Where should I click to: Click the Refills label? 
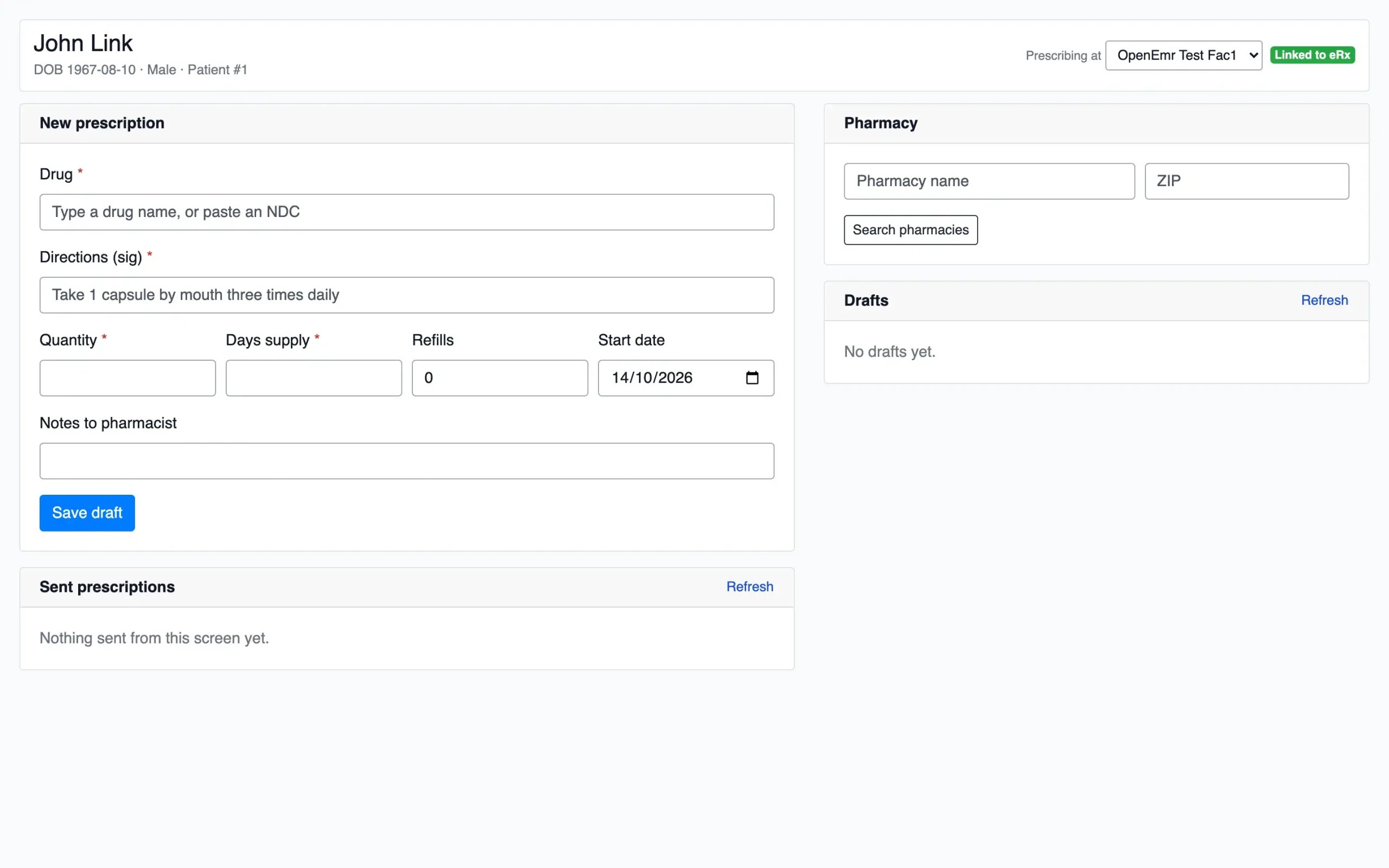click(433, 341)
